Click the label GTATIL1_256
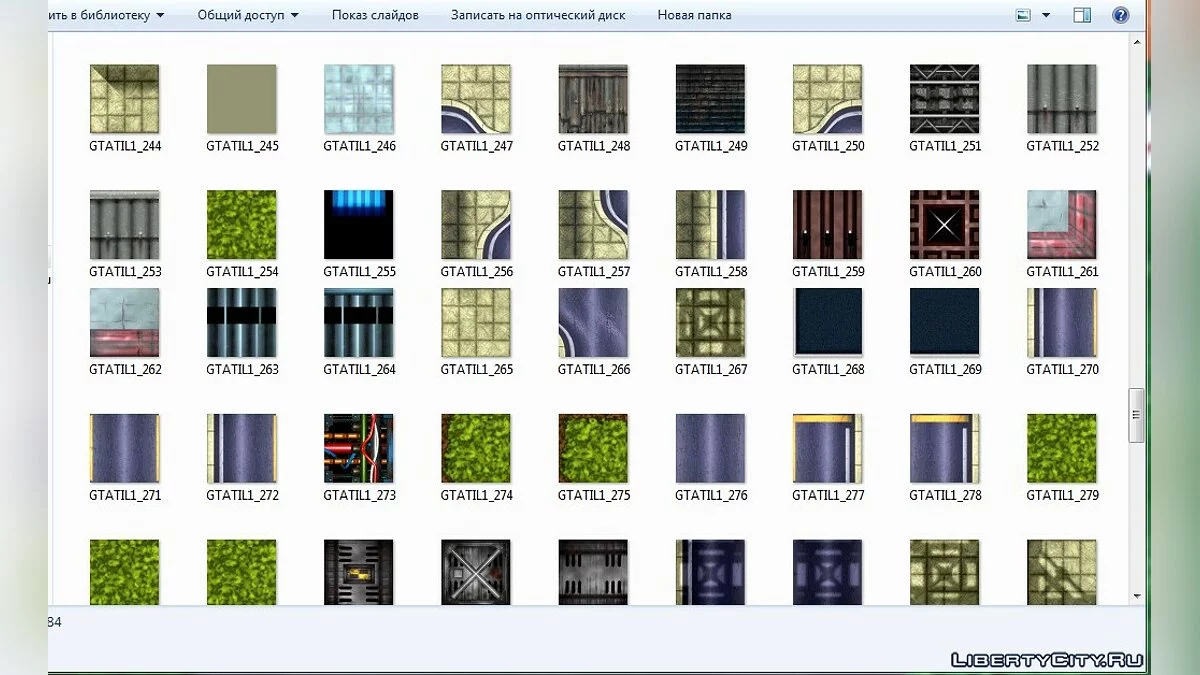 pyautogui.click(x=475, y=272)
